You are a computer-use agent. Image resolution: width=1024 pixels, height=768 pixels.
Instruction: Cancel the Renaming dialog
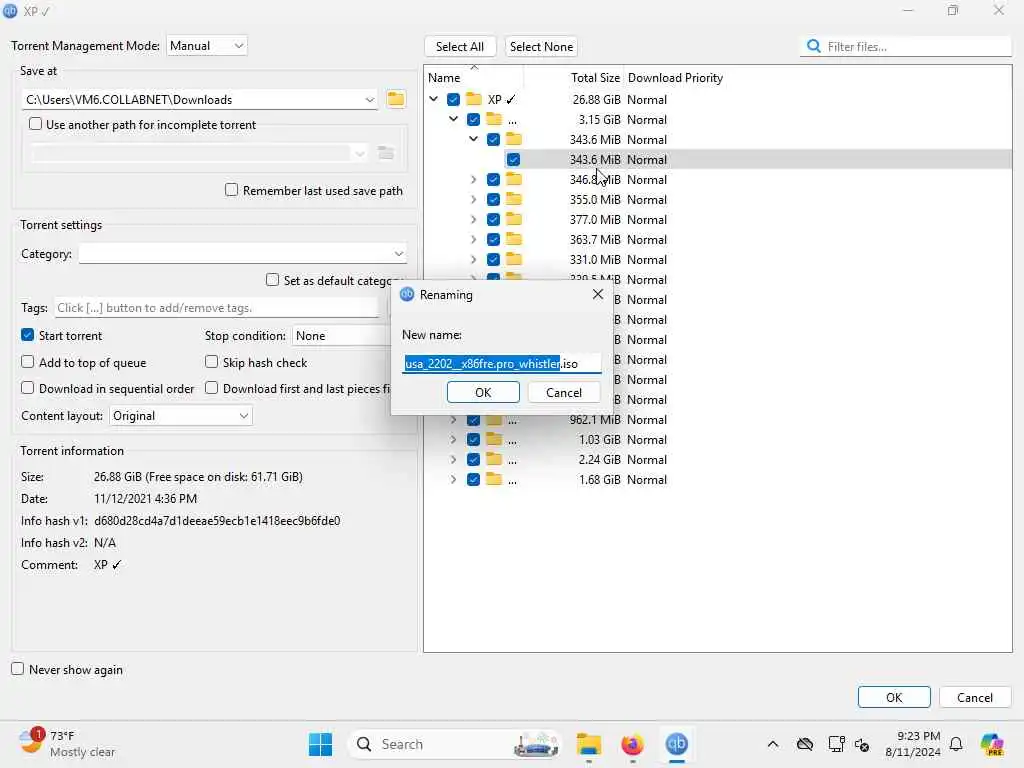coord(564,392)
